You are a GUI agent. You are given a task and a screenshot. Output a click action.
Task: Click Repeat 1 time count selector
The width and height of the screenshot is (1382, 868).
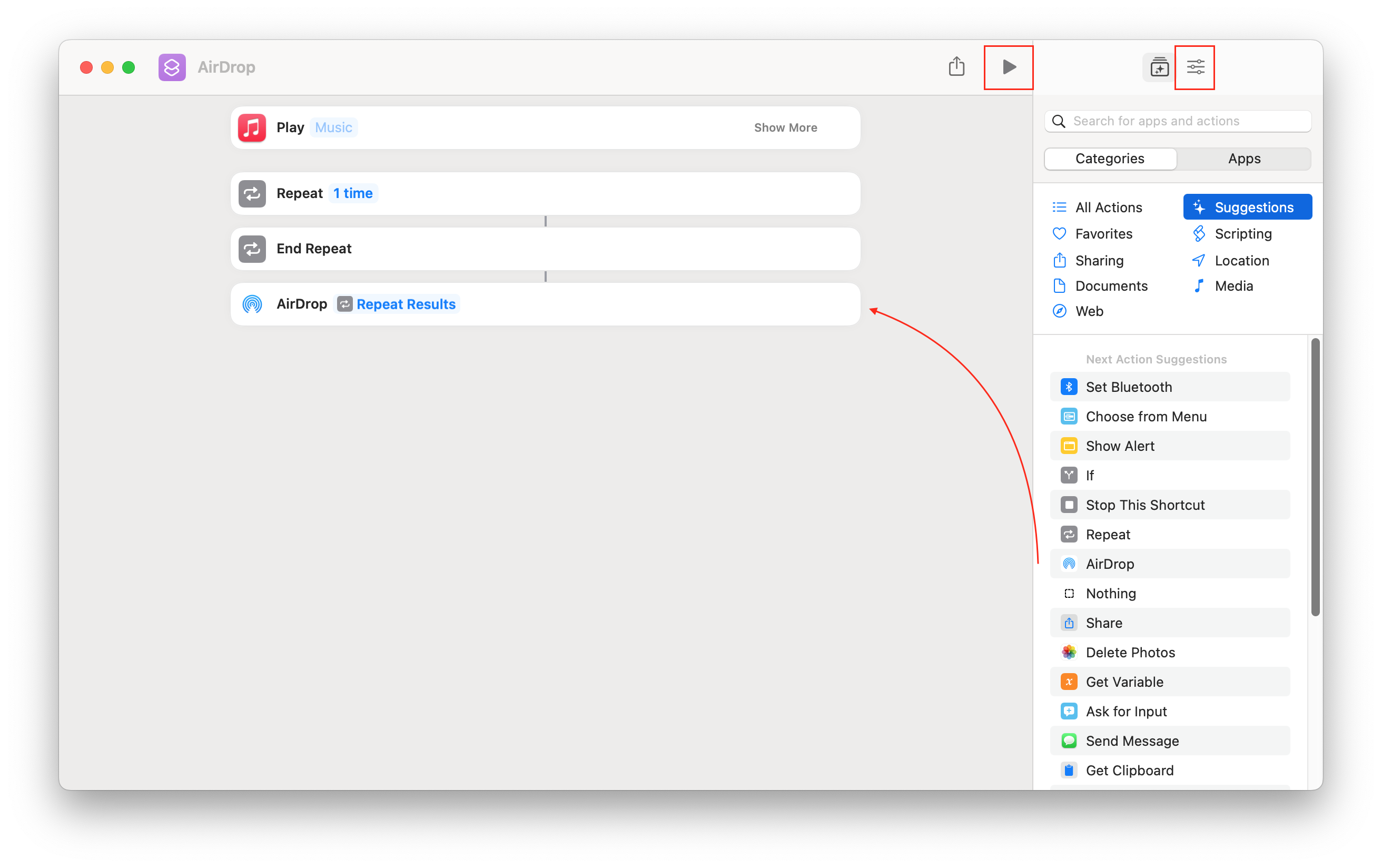[353, 192]
